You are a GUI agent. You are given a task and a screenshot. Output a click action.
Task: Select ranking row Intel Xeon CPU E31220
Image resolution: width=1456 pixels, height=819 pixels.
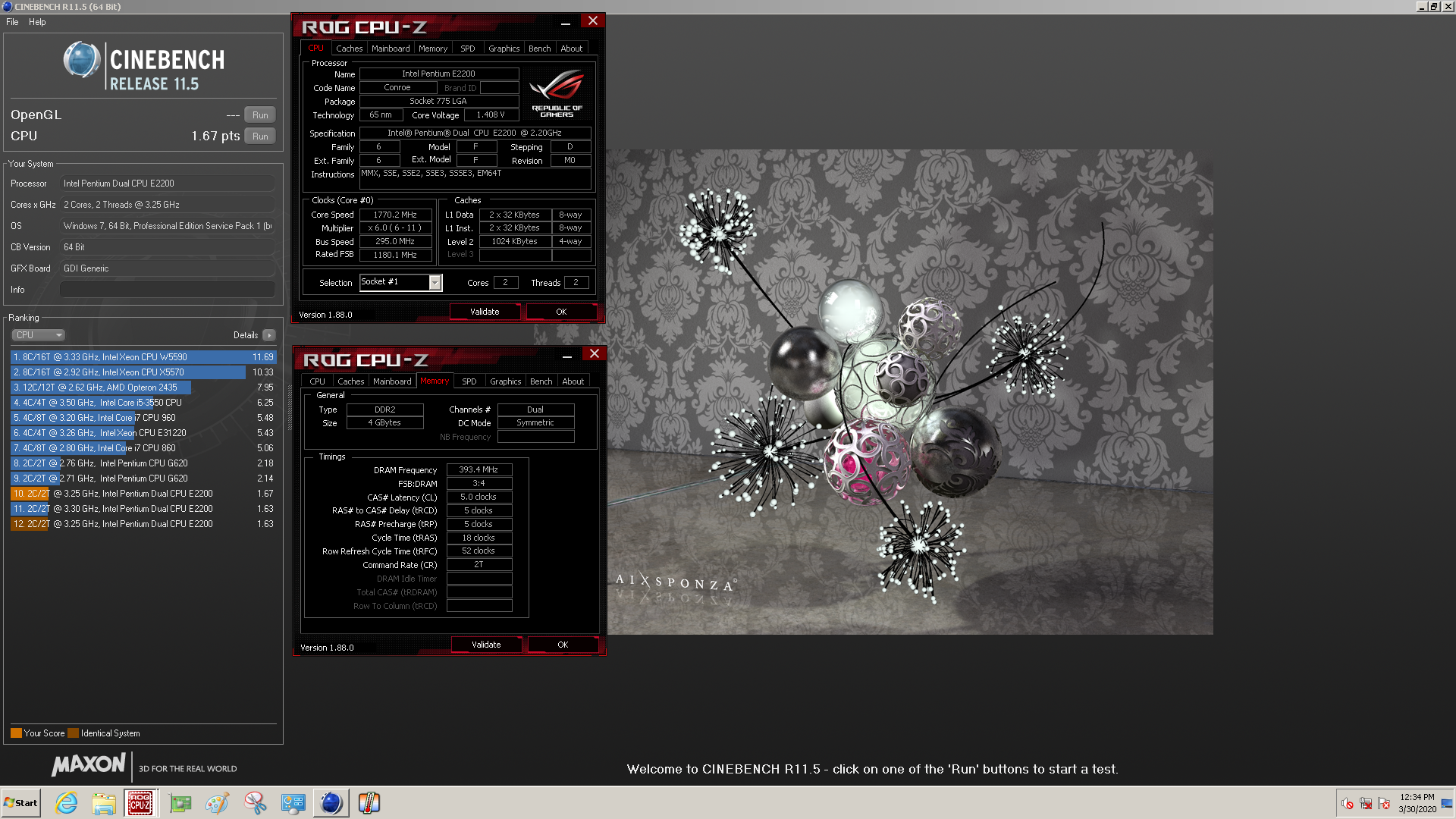click(x=143, y=433)
